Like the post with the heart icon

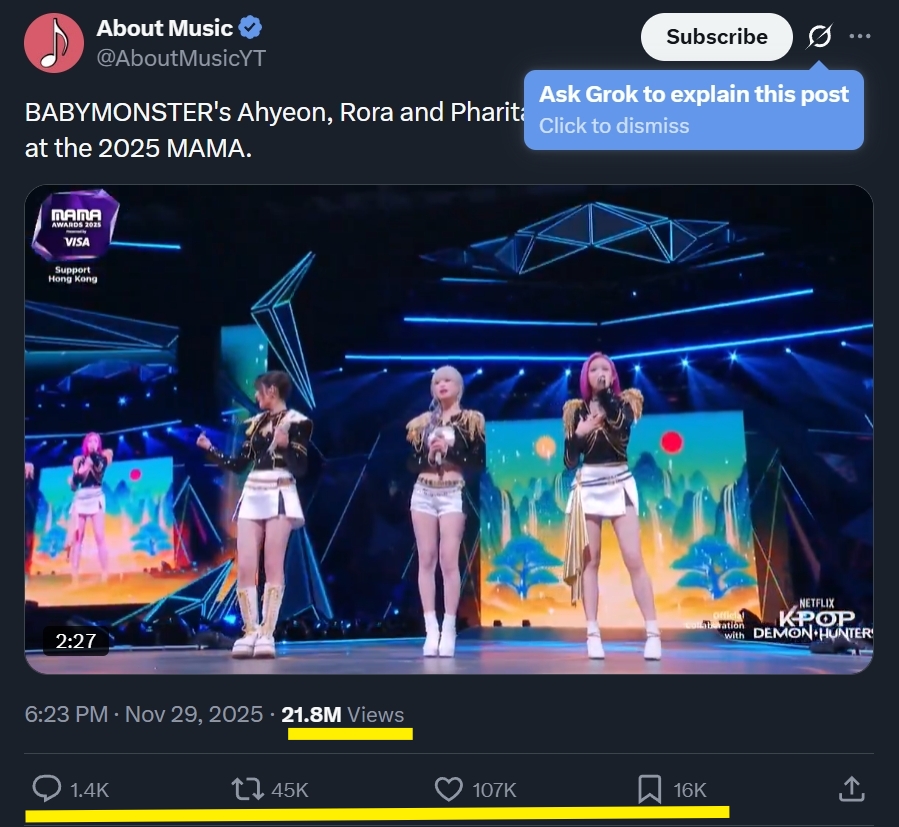click(x=449, y=790)
